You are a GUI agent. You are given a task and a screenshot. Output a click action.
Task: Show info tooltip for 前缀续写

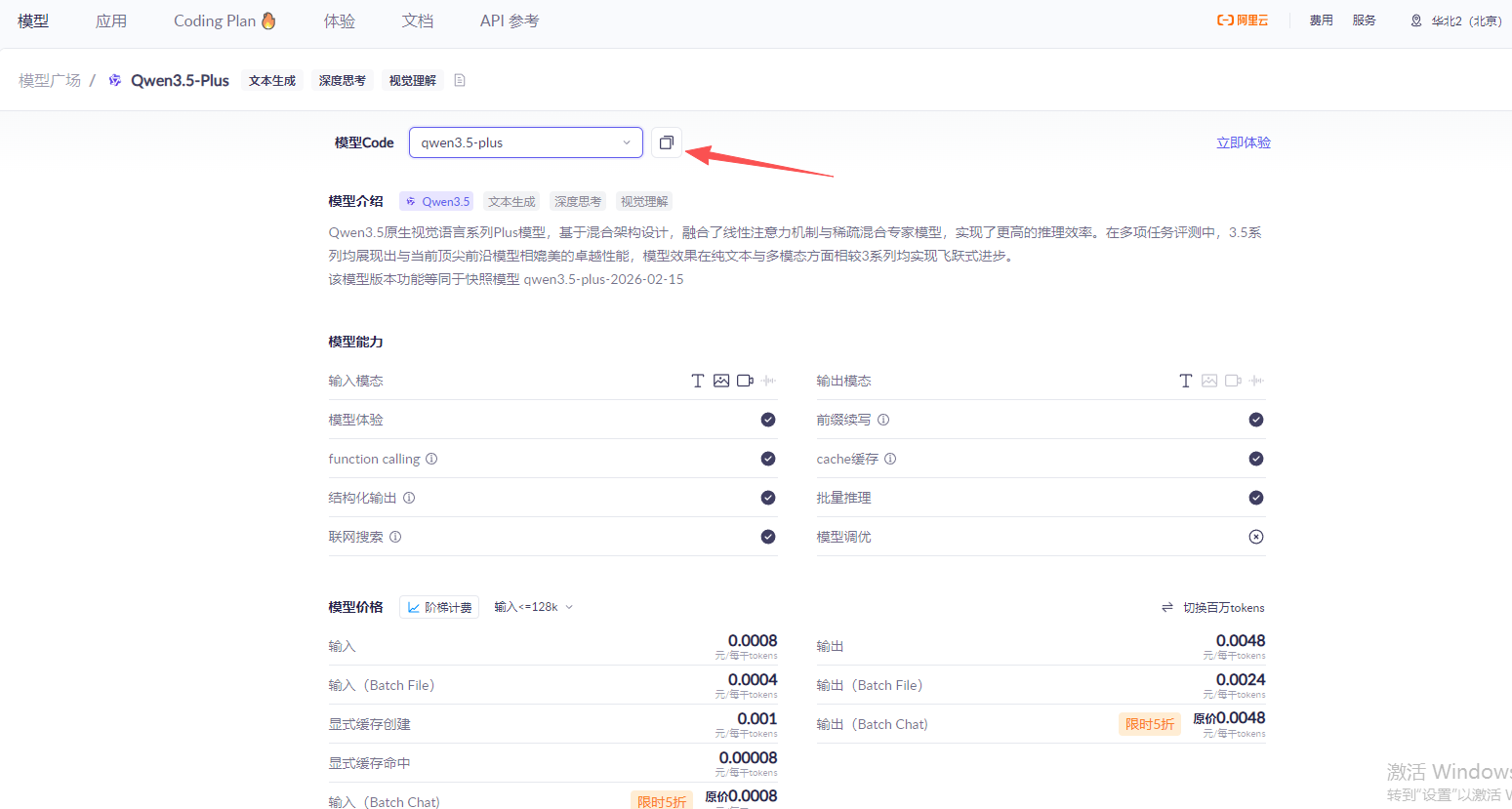[883, 420]
